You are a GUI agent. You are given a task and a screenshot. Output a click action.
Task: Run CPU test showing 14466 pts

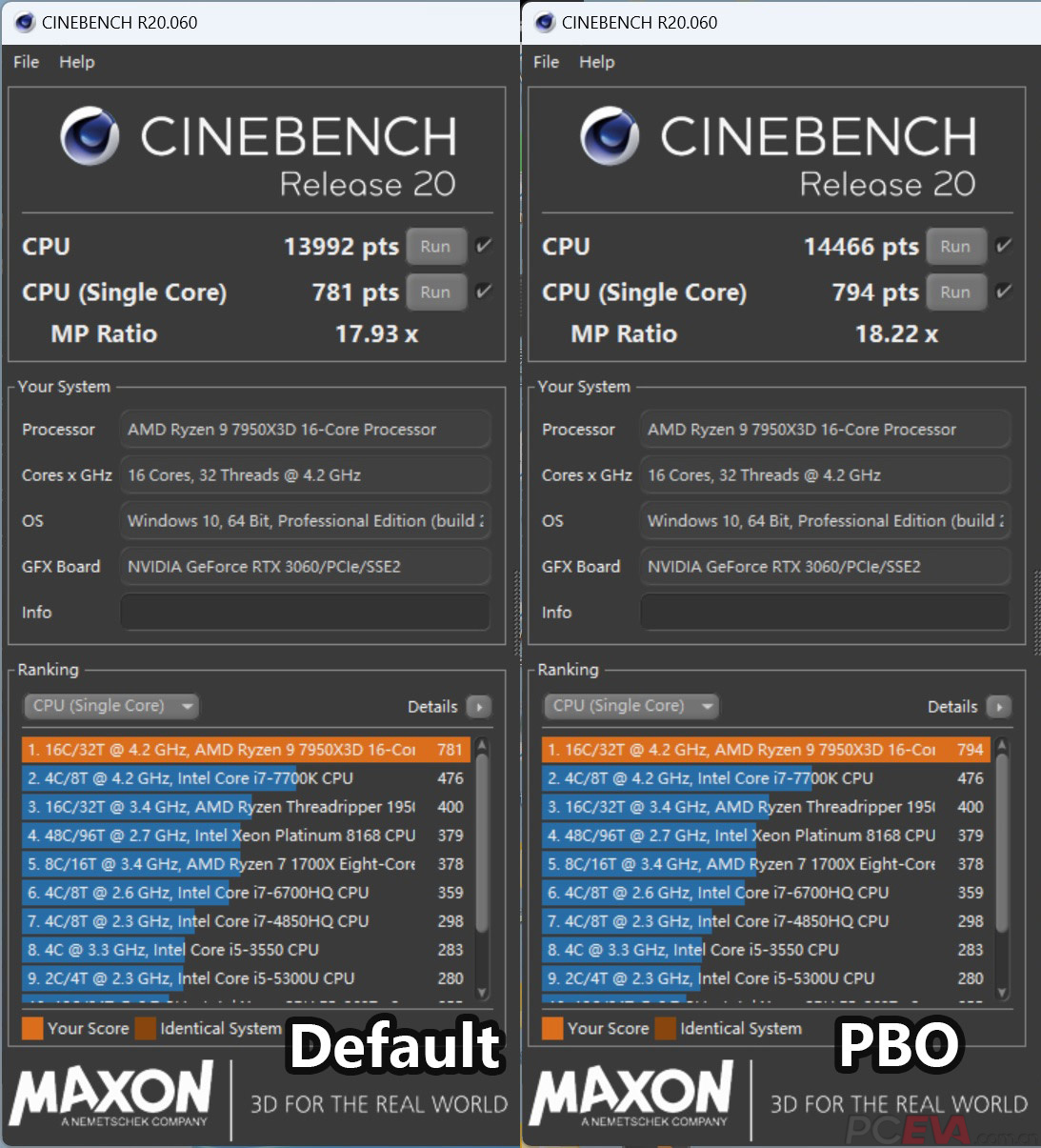click(956, 247)
